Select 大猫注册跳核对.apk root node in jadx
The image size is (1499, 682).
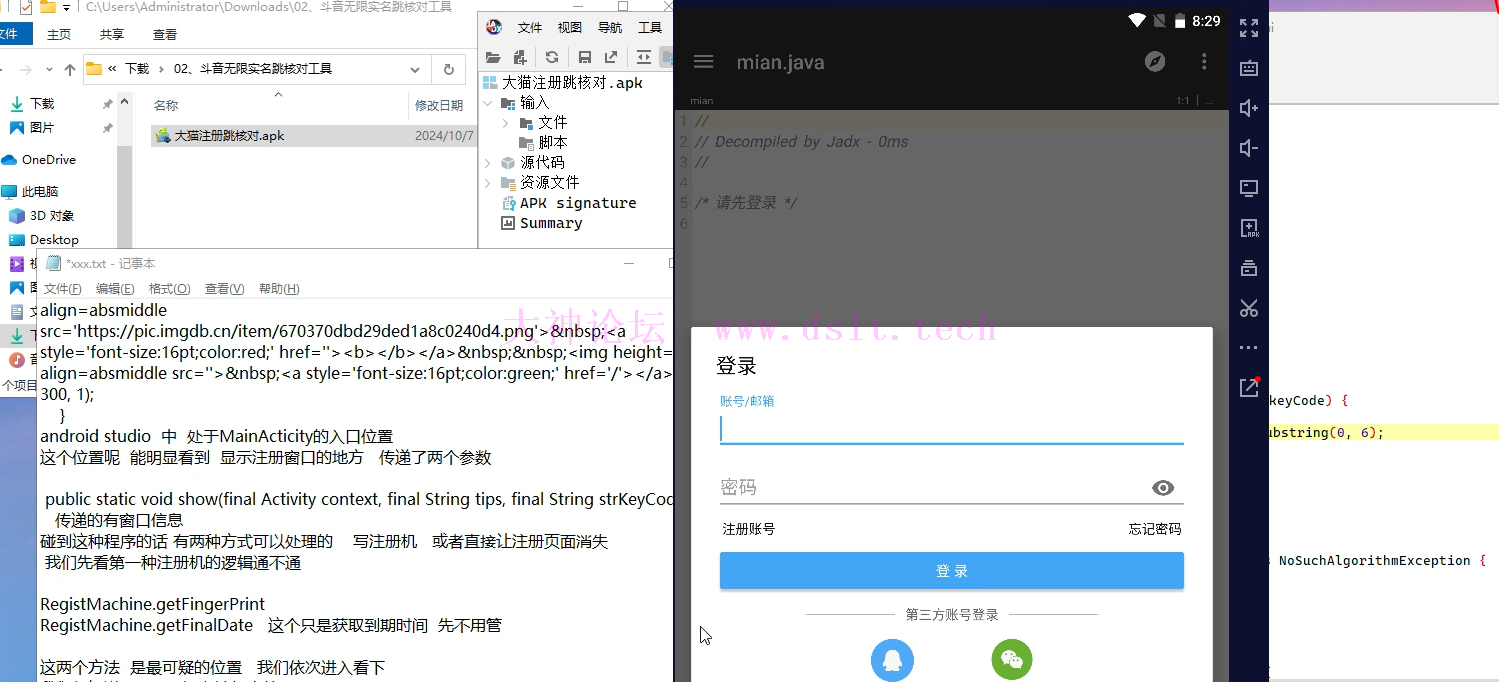tap(572, 83)
